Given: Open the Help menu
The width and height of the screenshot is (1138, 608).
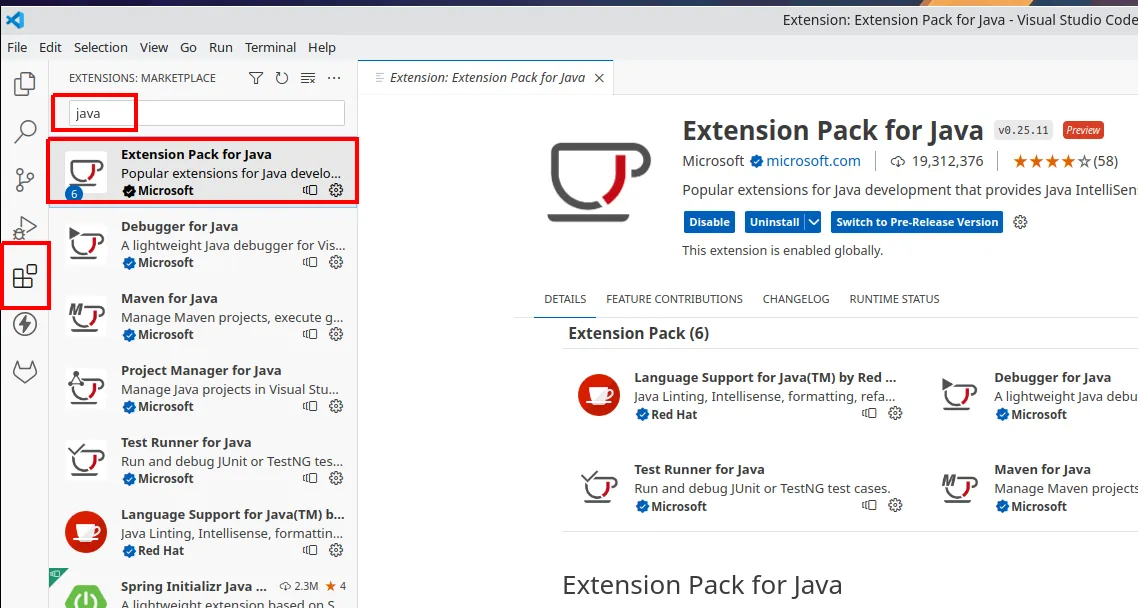Looking at the screenshot, I should pyautogui.click(x=322, y=47).
